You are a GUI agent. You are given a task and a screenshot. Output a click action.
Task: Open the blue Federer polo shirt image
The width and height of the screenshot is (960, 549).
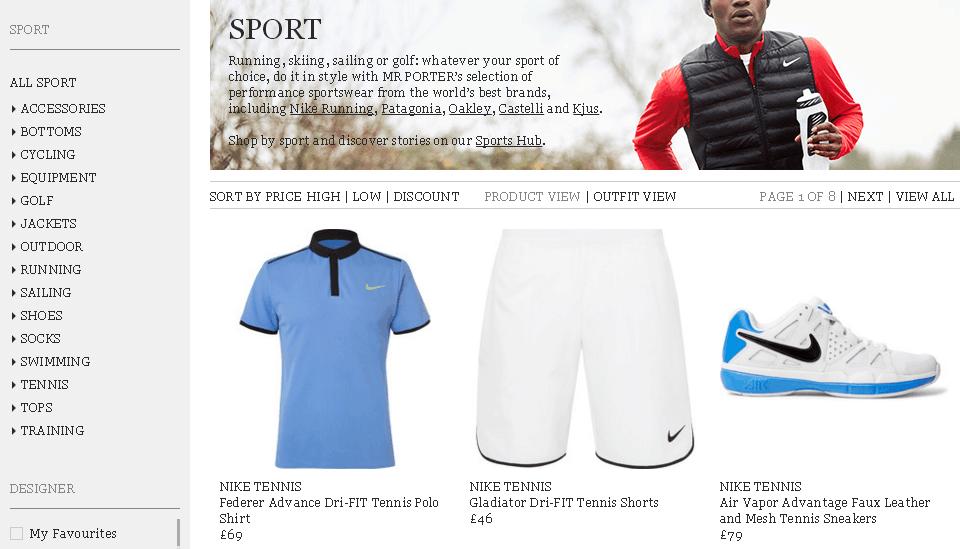(x=334, y=348)
